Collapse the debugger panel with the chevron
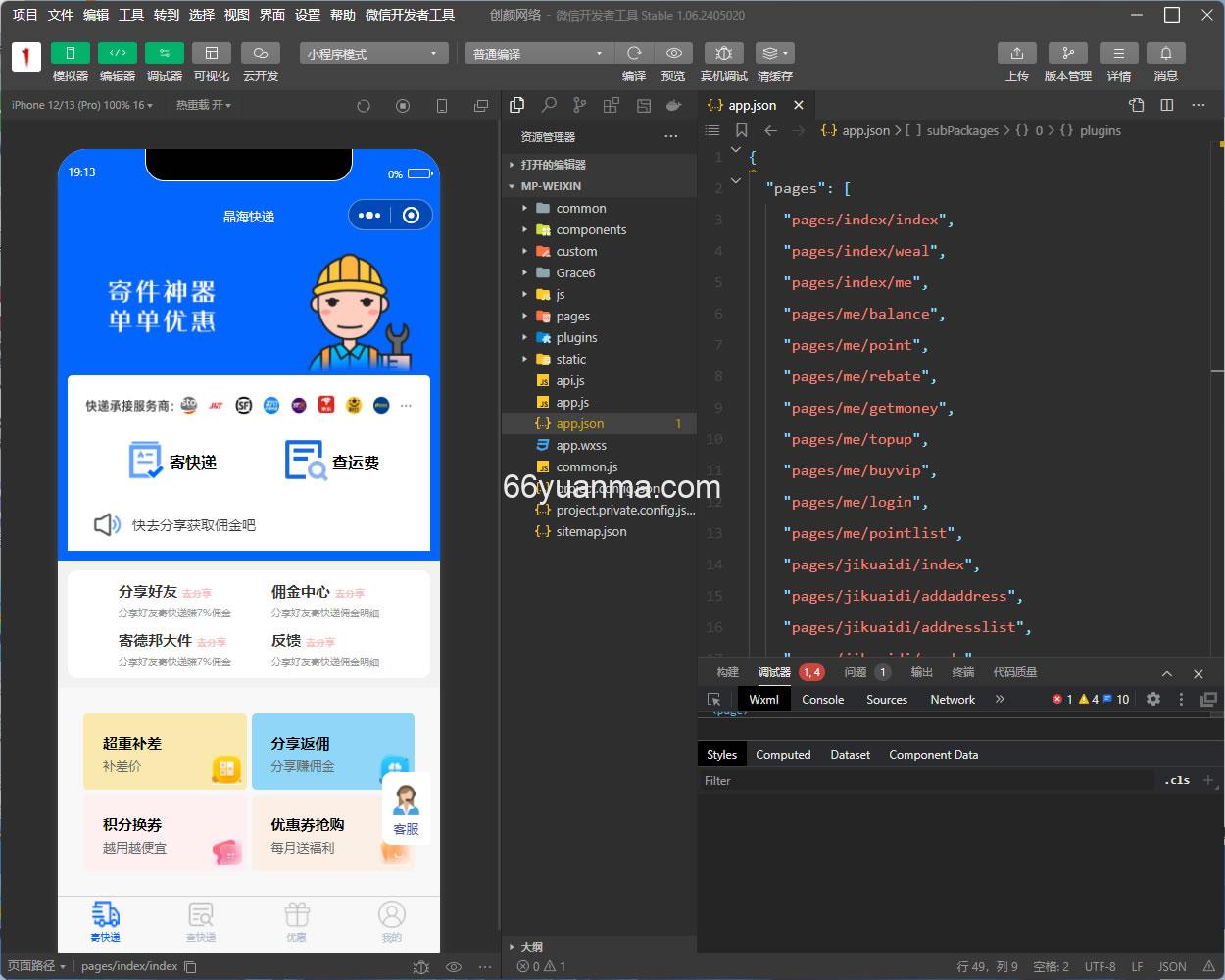Viewport: 1225px width, 980px height. click(x=1167, y=673)
